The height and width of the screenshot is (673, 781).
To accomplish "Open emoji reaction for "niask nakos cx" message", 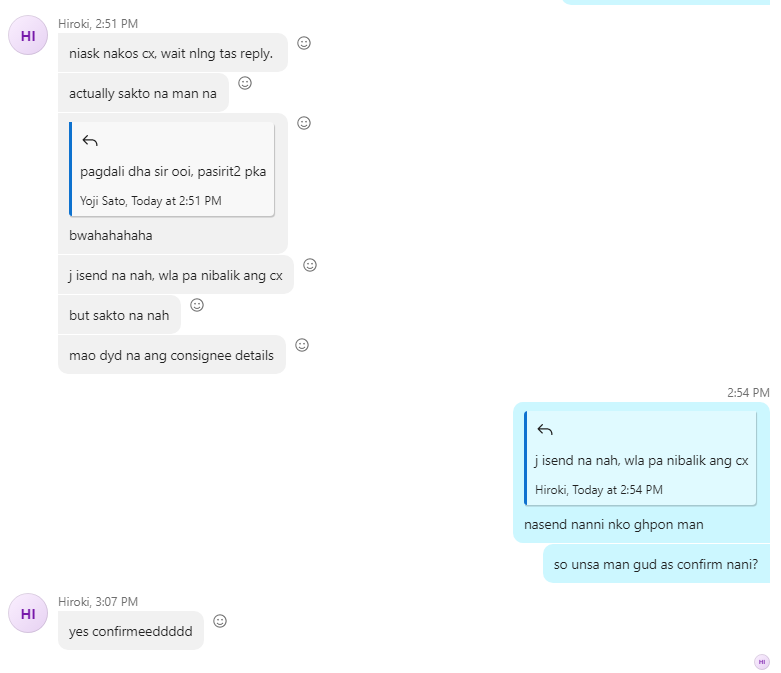I will [304, 43].
